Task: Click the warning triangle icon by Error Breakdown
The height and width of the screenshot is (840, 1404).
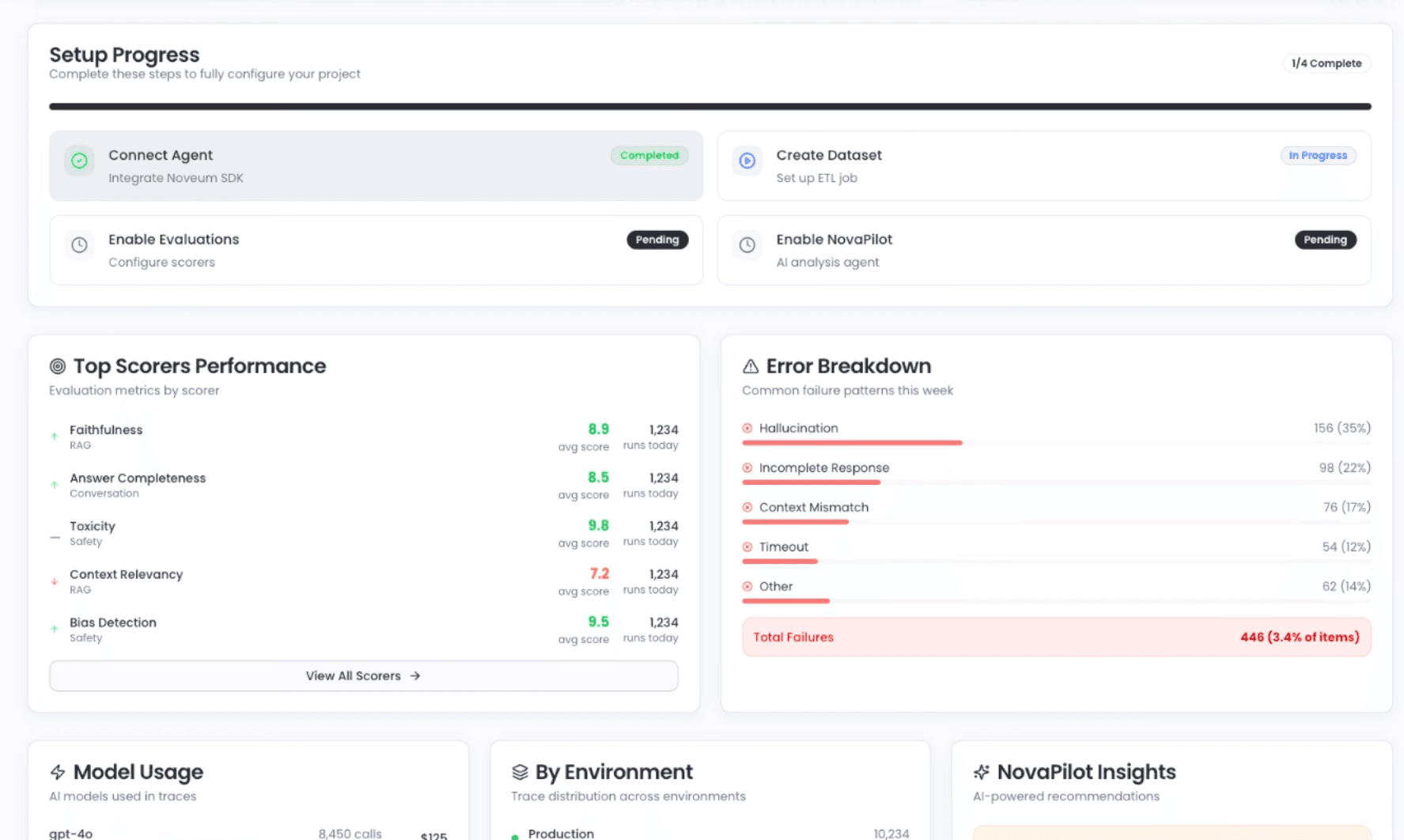Action: tap(750, 366)
